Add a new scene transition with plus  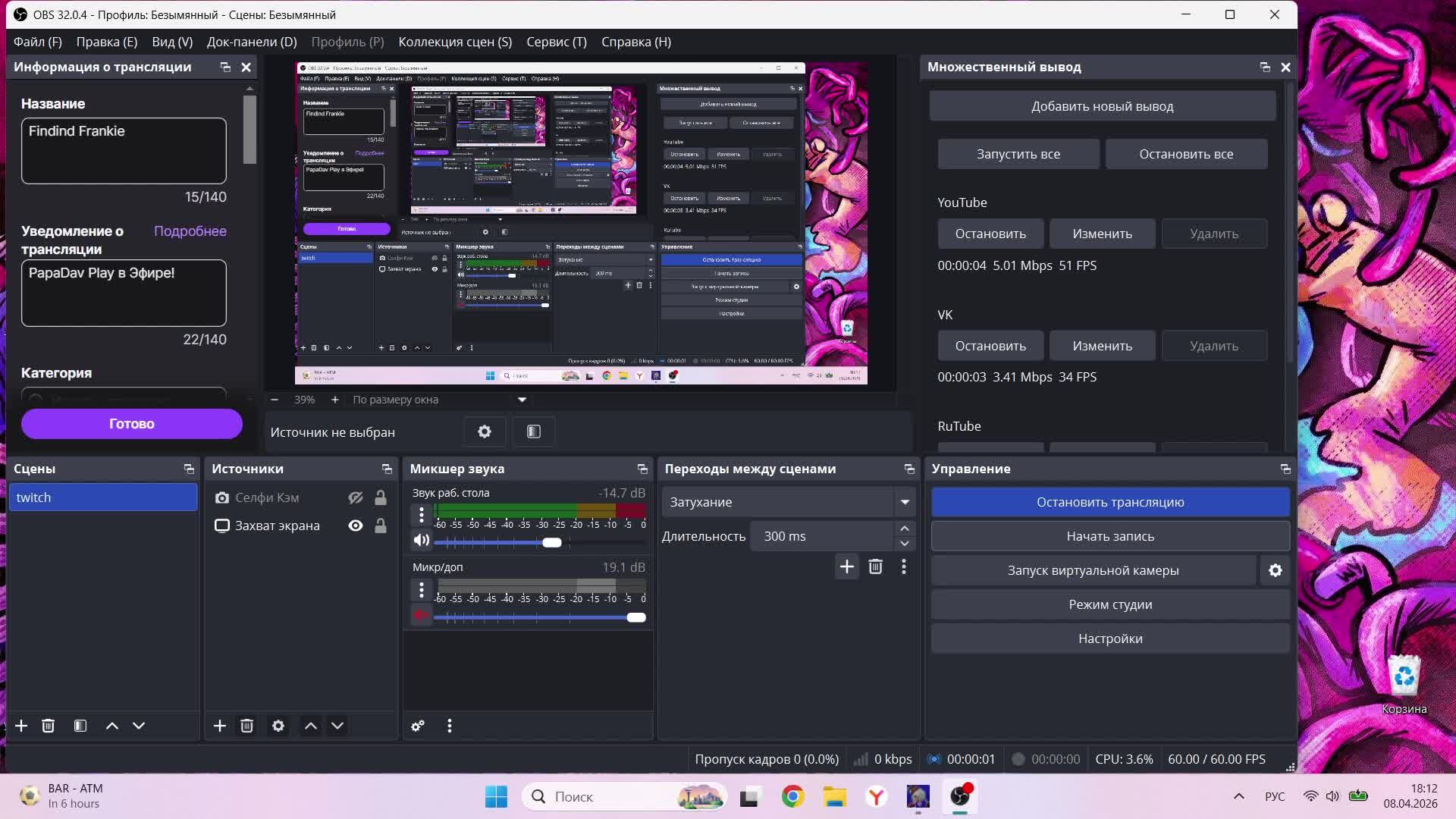[x=846, y=566]
